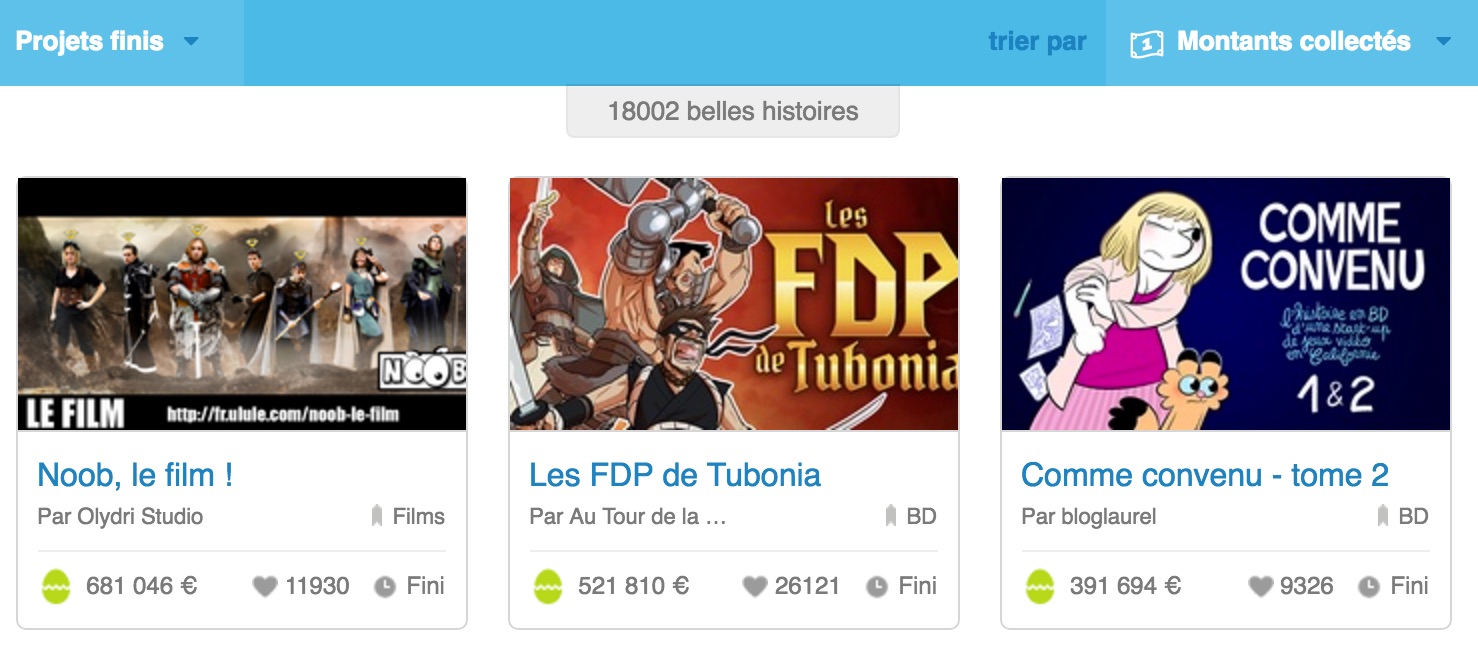Click the clock icon on Les FDP card

coord(877,587)
